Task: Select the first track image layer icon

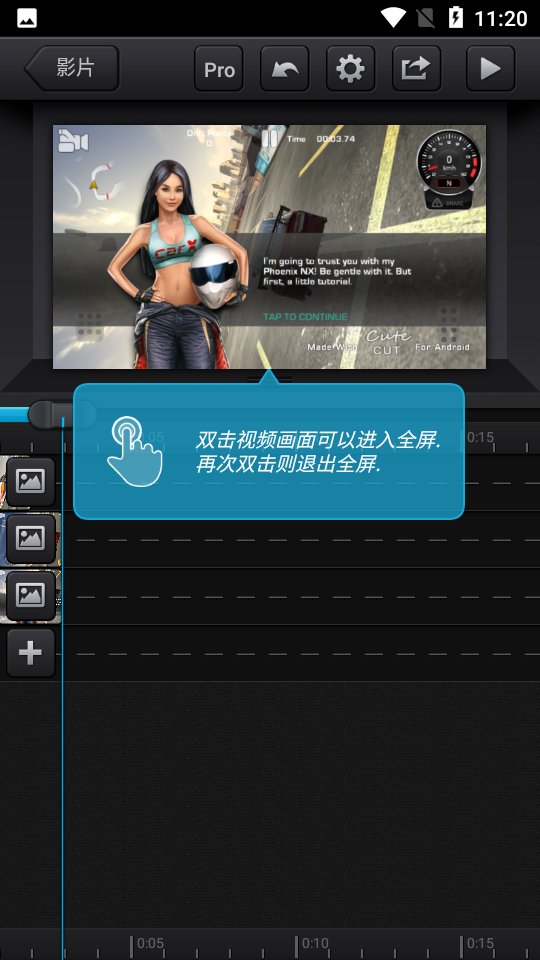Action: [x=31, y=482]
